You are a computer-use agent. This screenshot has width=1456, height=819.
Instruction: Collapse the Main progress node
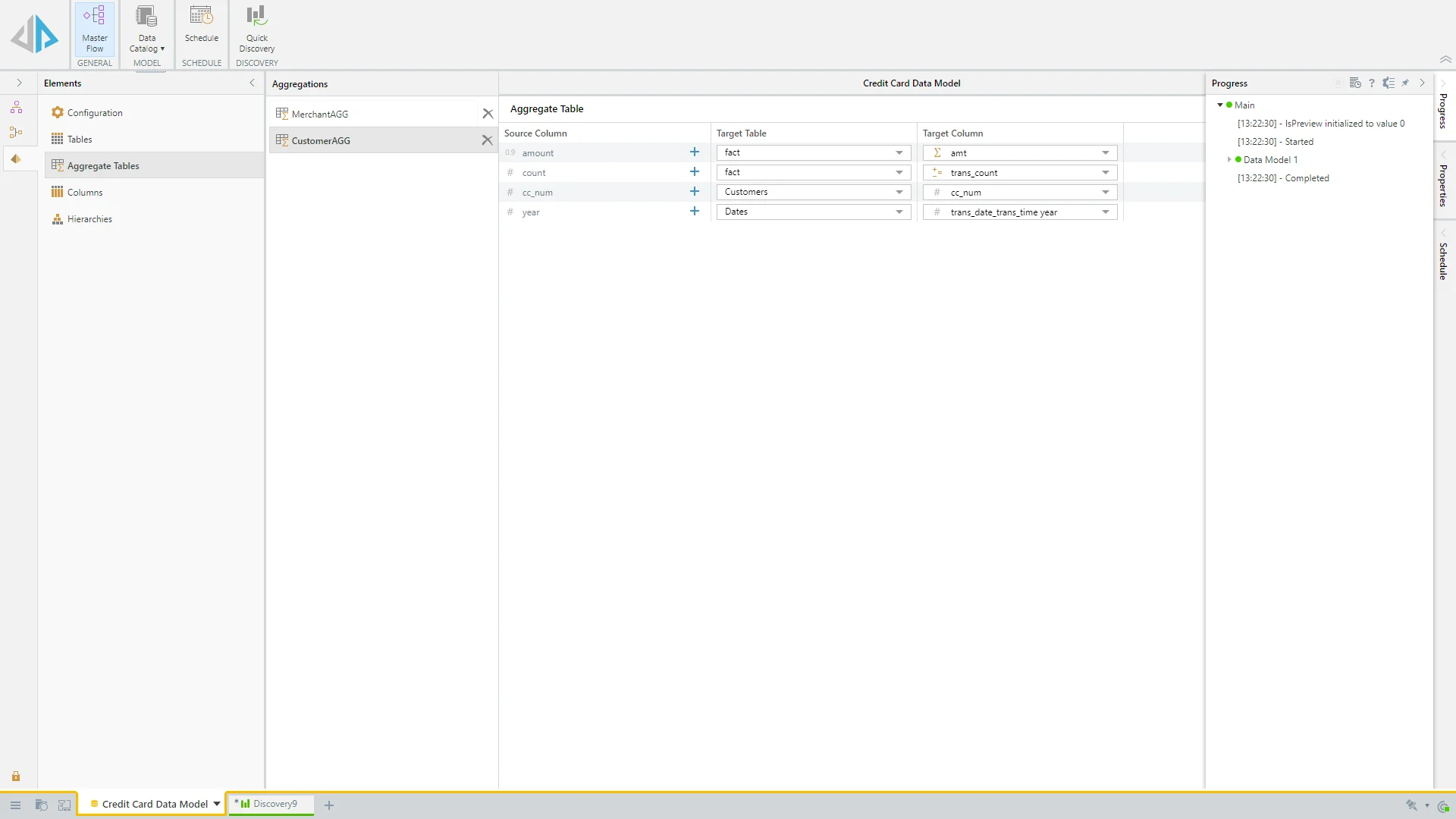coord(1220,105)
